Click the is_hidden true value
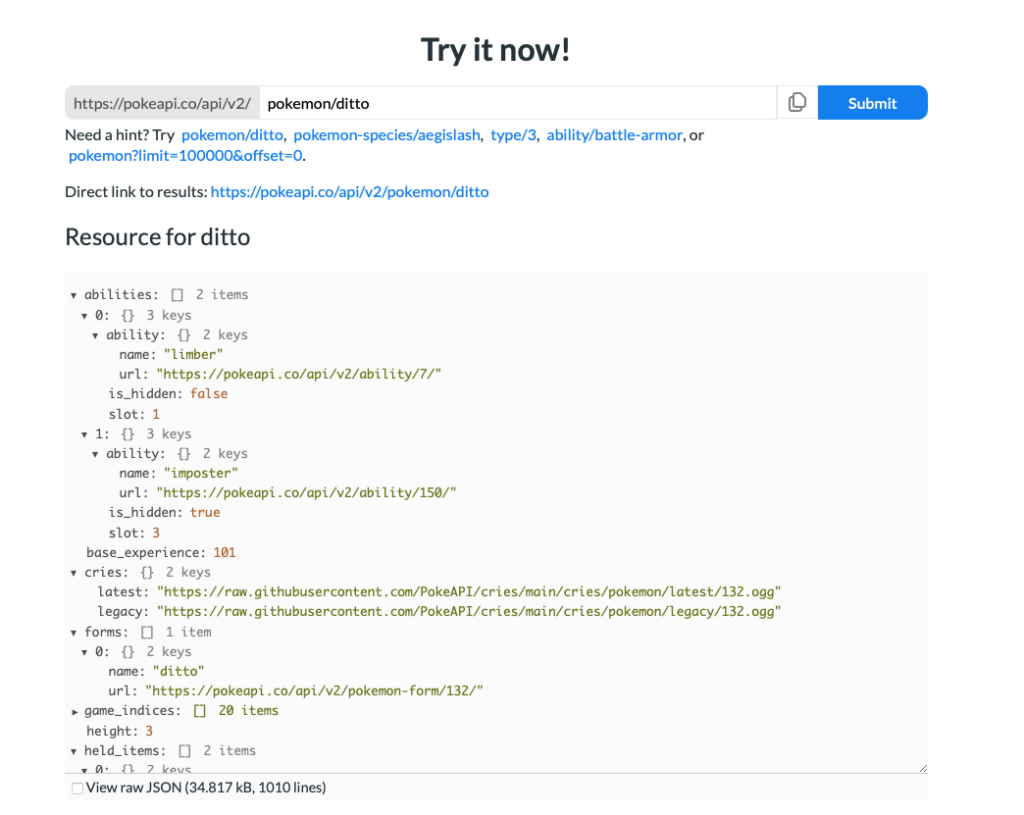This screenshot has height=815, width=1024. 205,513
